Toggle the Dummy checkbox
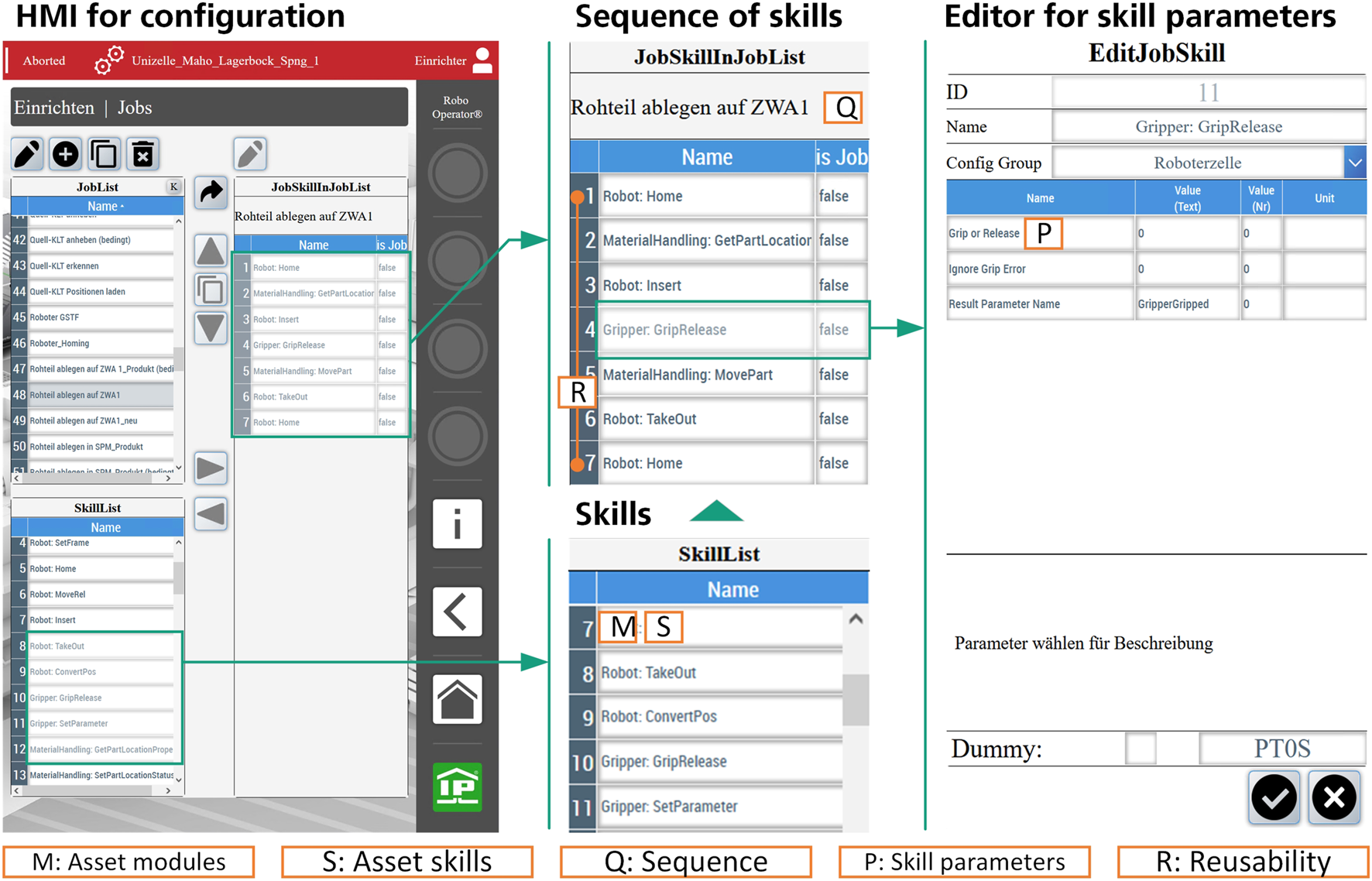 tap(1140, 749)
